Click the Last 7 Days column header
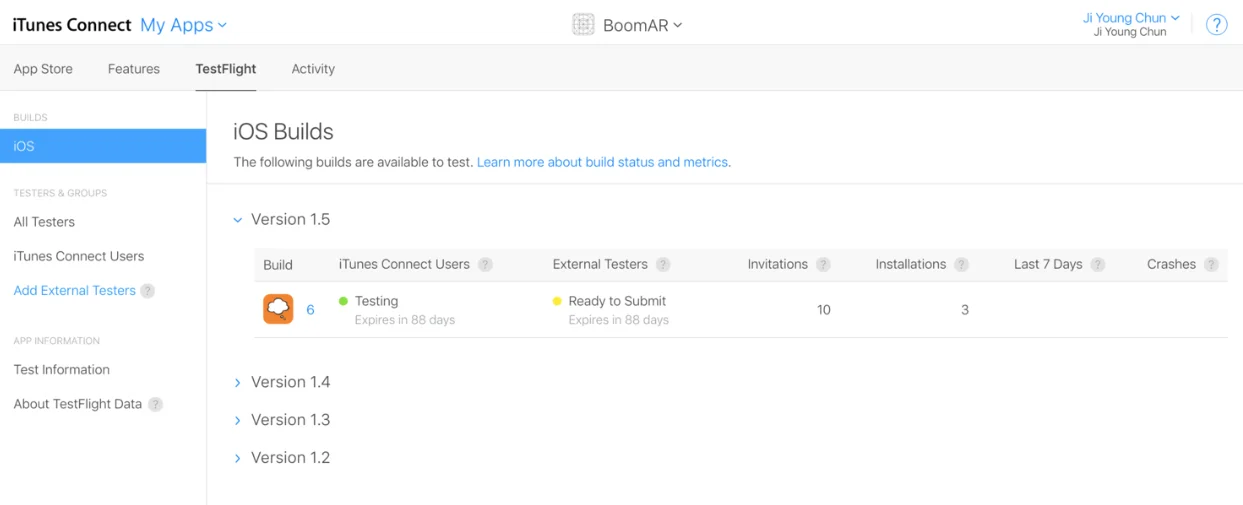 pyautogui.click(x=1048, y=265)
